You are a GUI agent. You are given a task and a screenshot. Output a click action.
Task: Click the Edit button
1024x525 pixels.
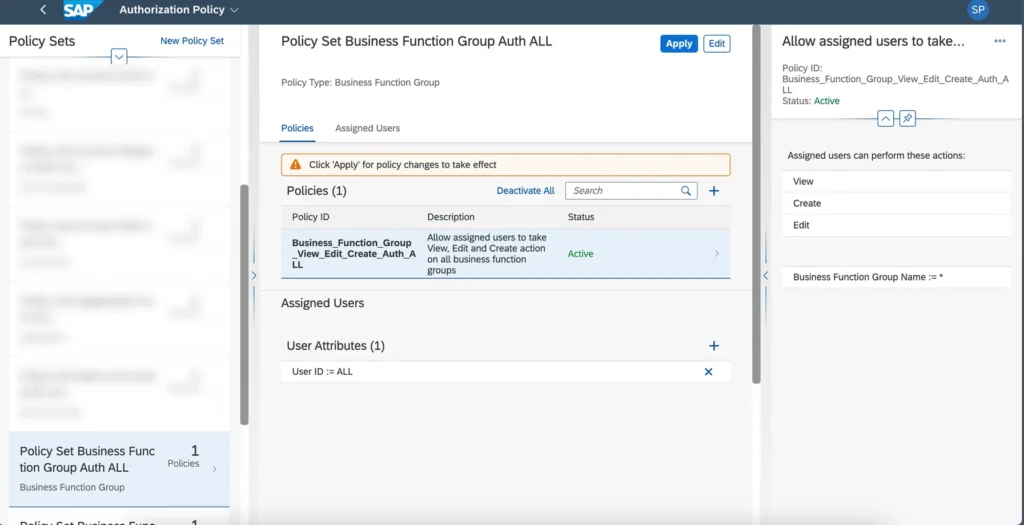(716, 44)
